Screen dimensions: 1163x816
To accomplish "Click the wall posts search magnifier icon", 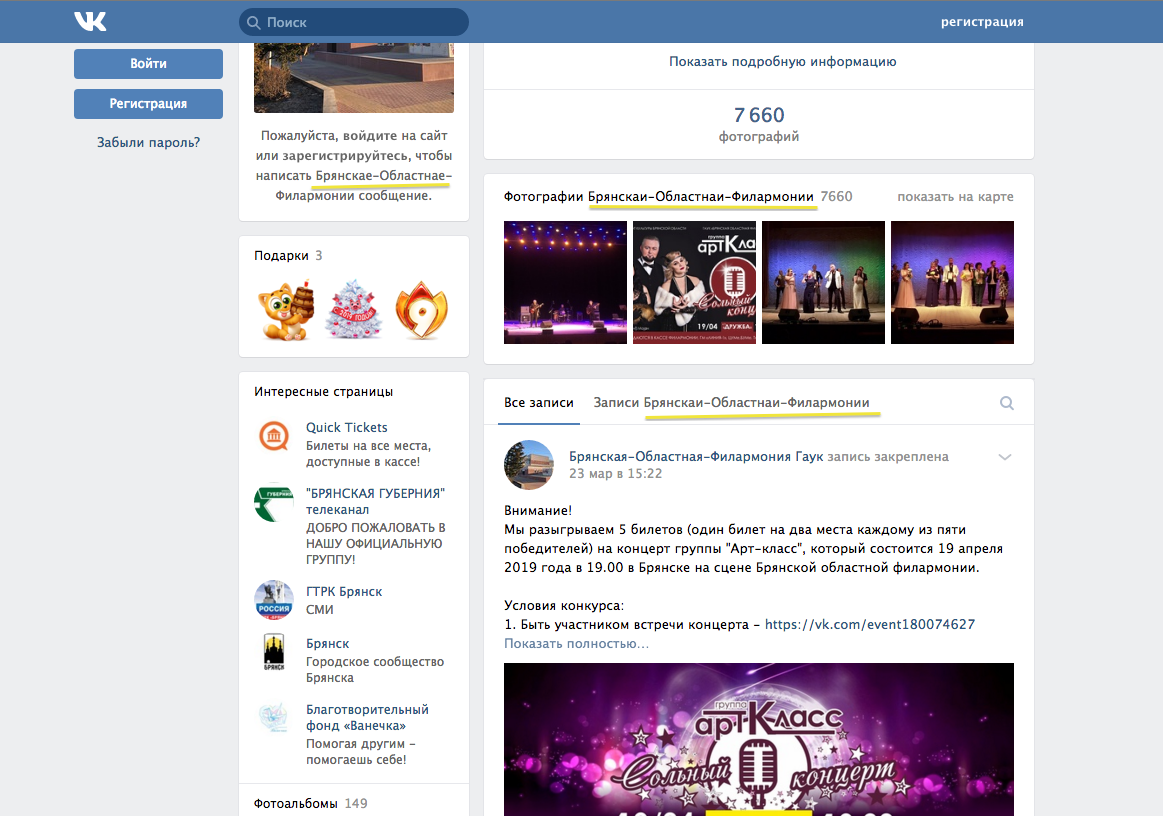I will 1006,403.
